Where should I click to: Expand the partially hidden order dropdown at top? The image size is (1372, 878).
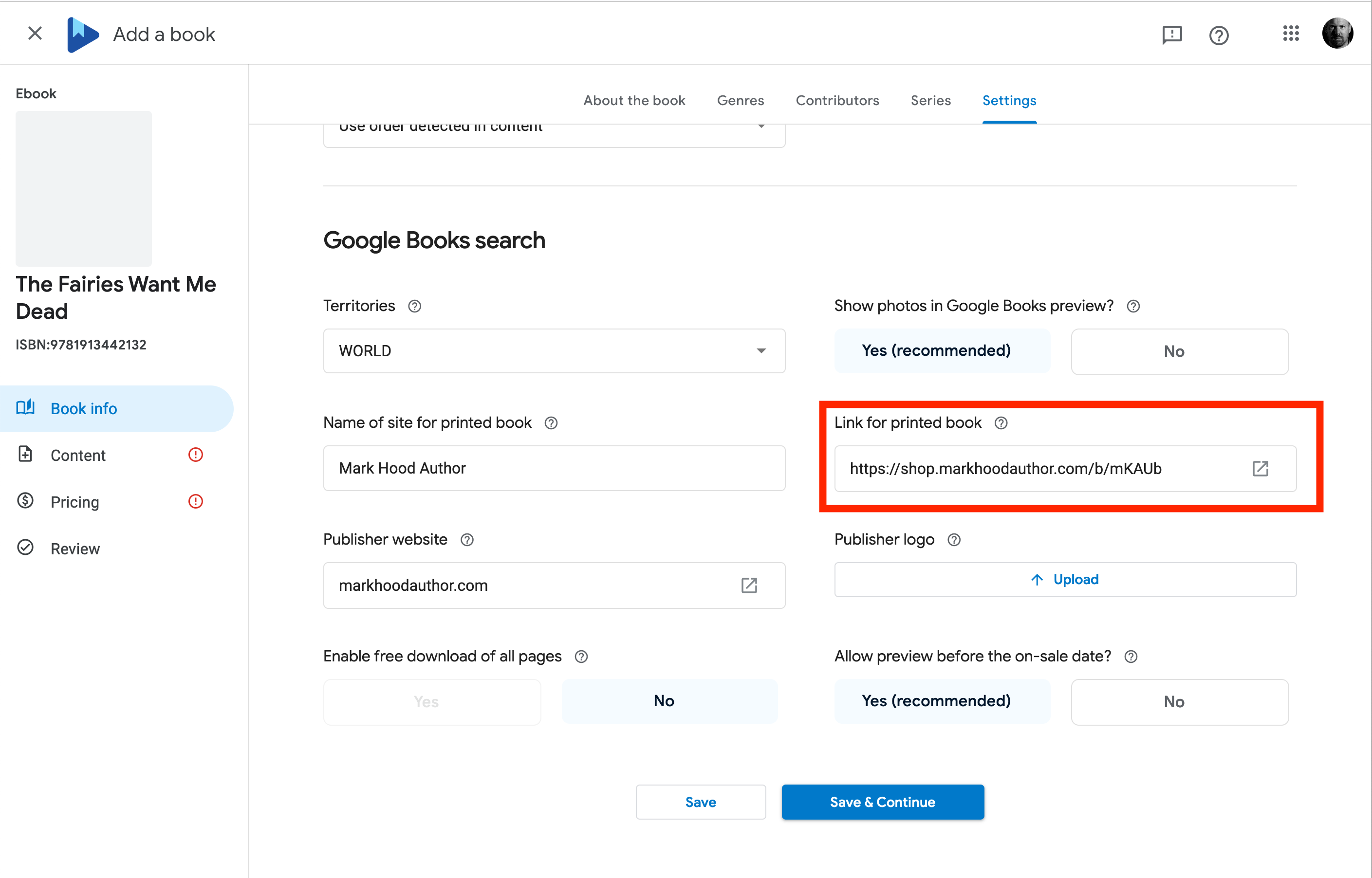554,133
